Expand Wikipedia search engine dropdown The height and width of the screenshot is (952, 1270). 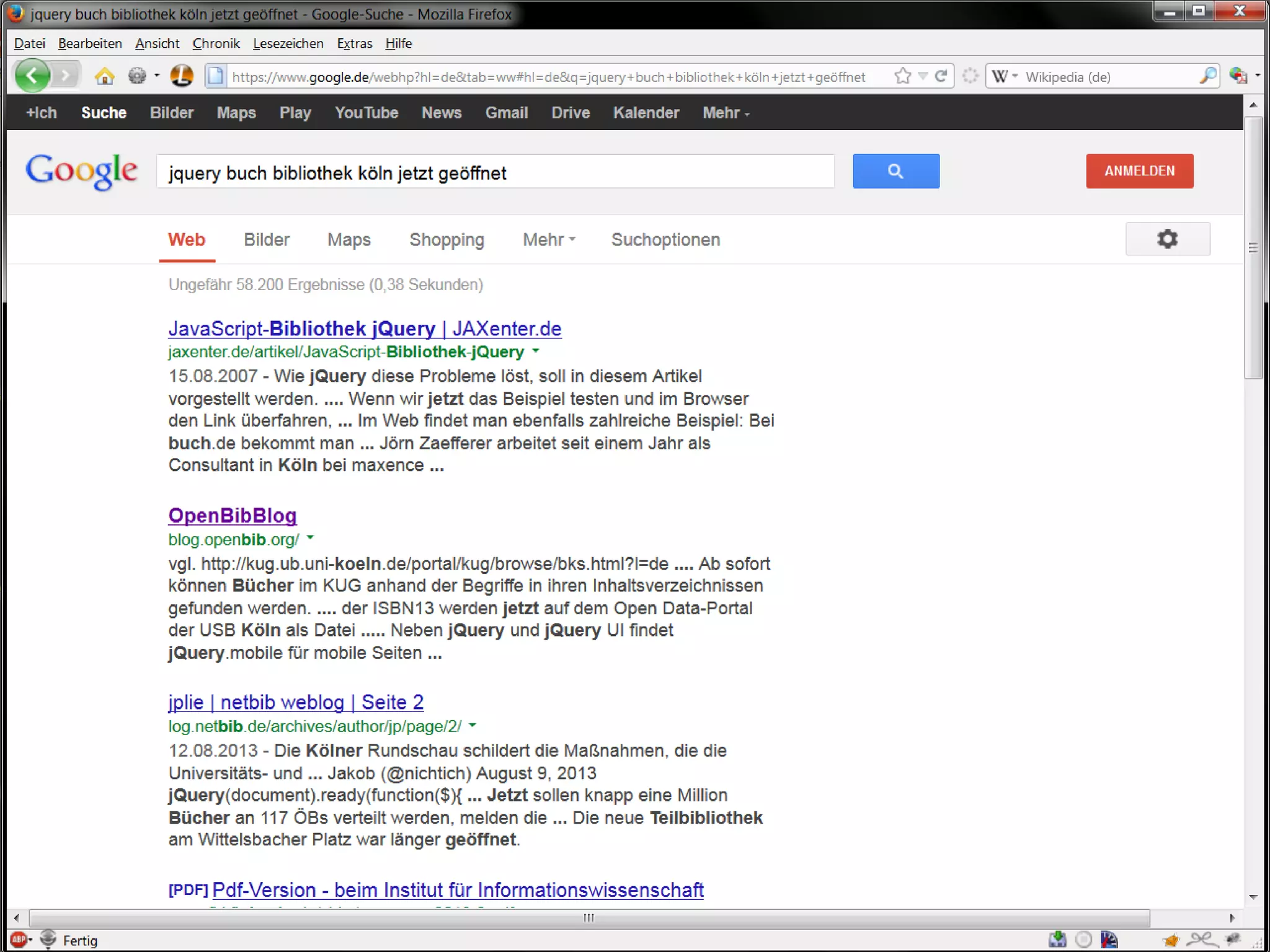[1005, 76]
